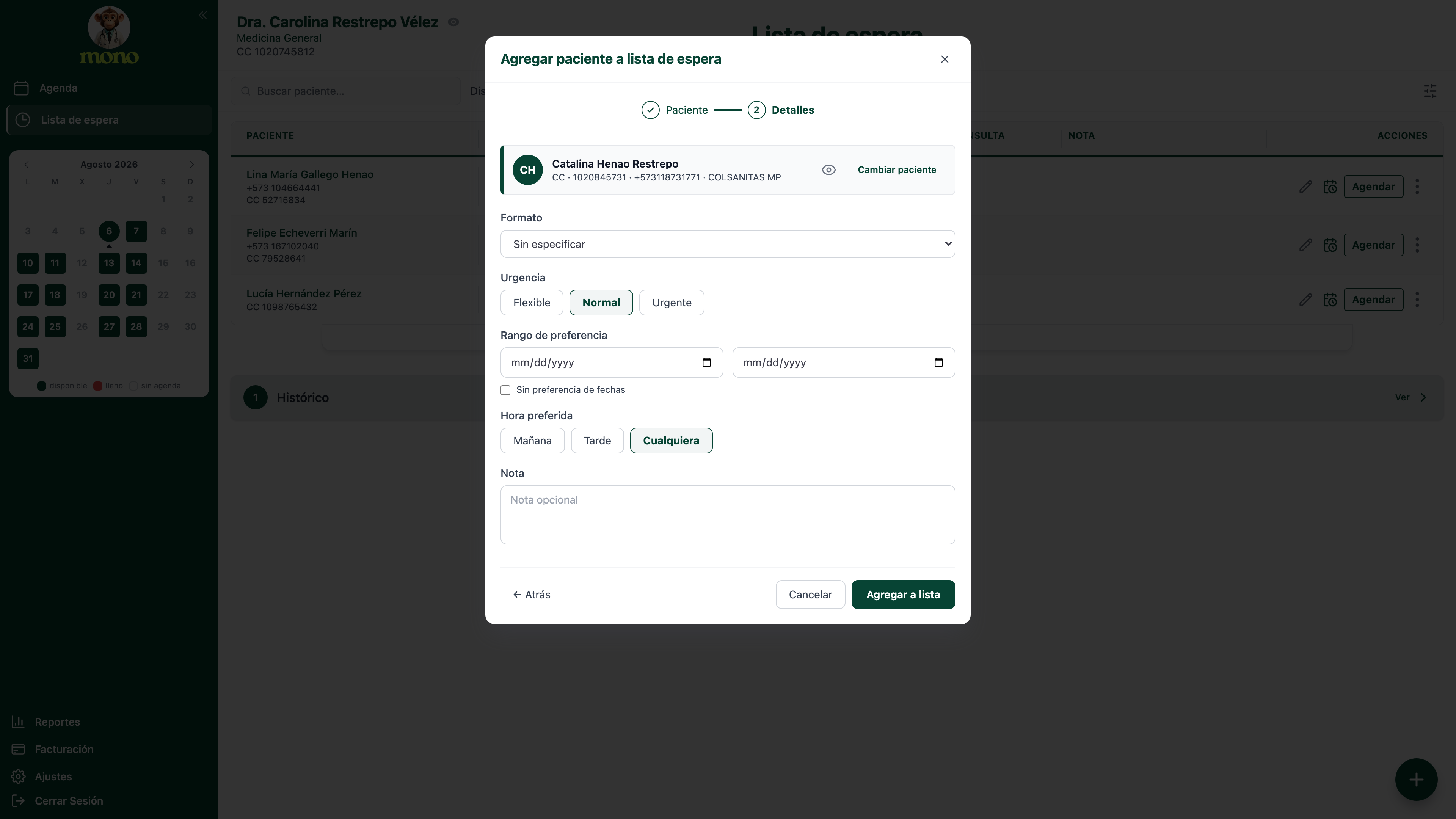View patient Catalina Henao details eye icon

tap(828, 169)
